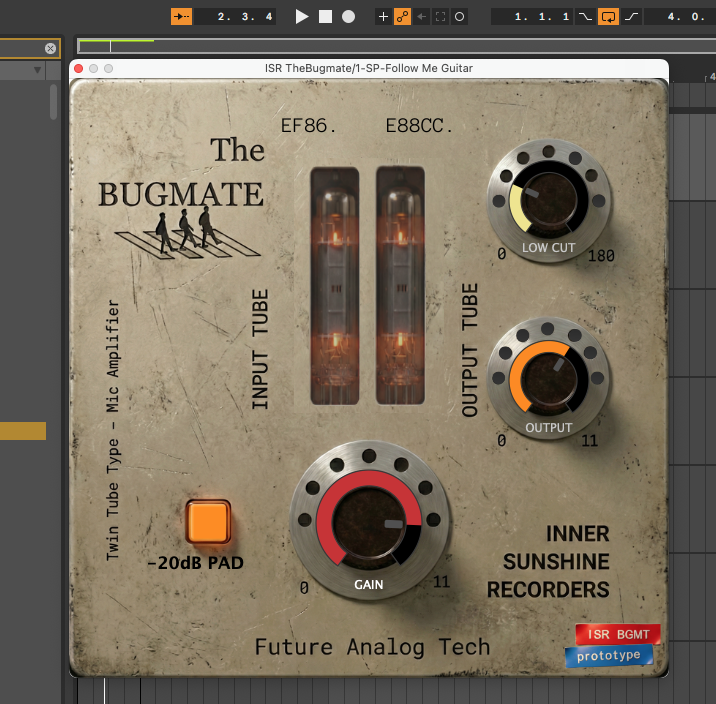Click the blue prototype badge
This screenshot has height=704, width=716.
(x=609, y=656)
